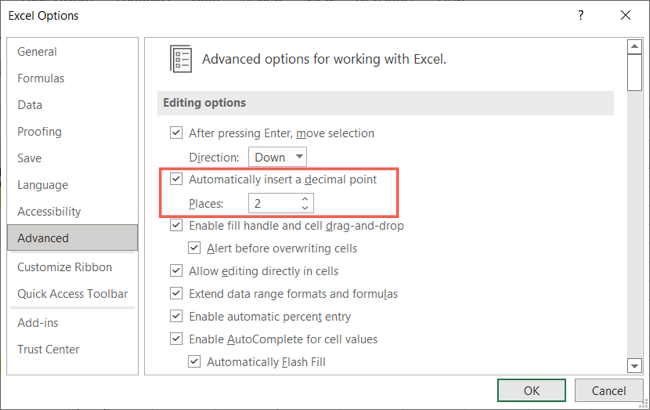Go to Trust Center settings
Screen dimensions: 650x410
[48, 349]
